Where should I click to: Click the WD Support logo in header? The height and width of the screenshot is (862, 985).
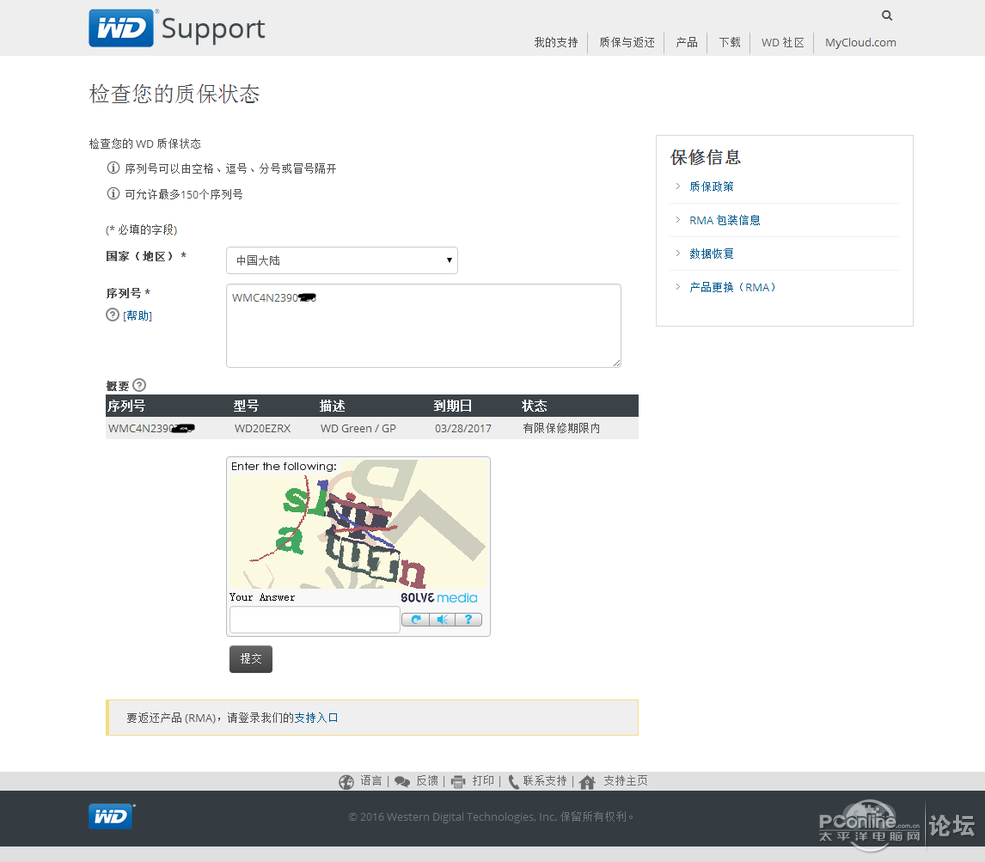(x=177, y=28)
